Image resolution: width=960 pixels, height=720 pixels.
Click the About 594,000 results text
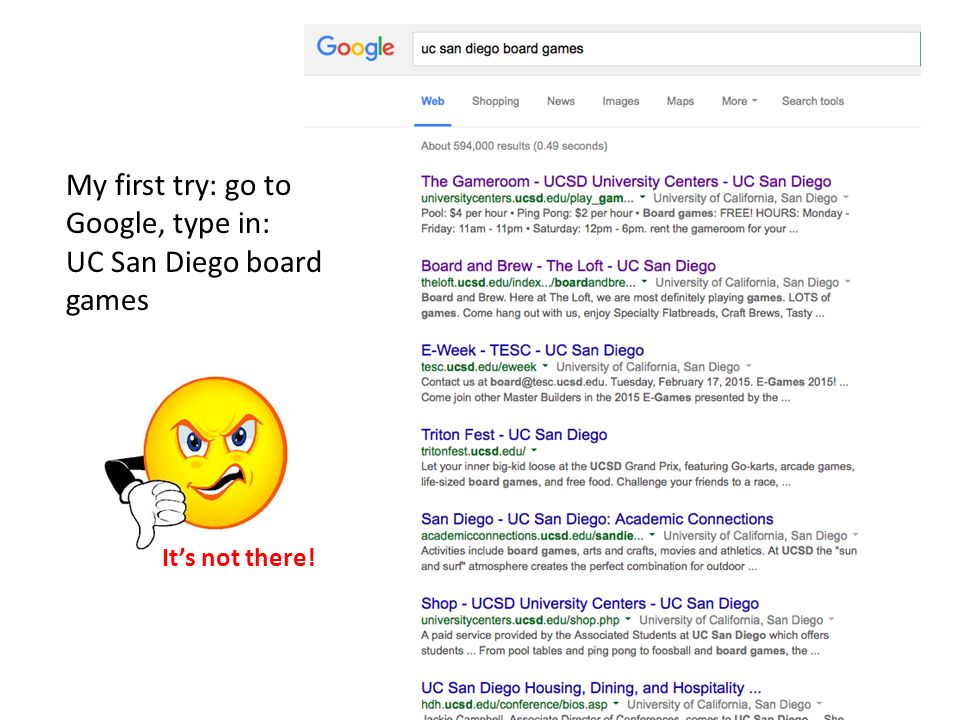click(514, 146)
